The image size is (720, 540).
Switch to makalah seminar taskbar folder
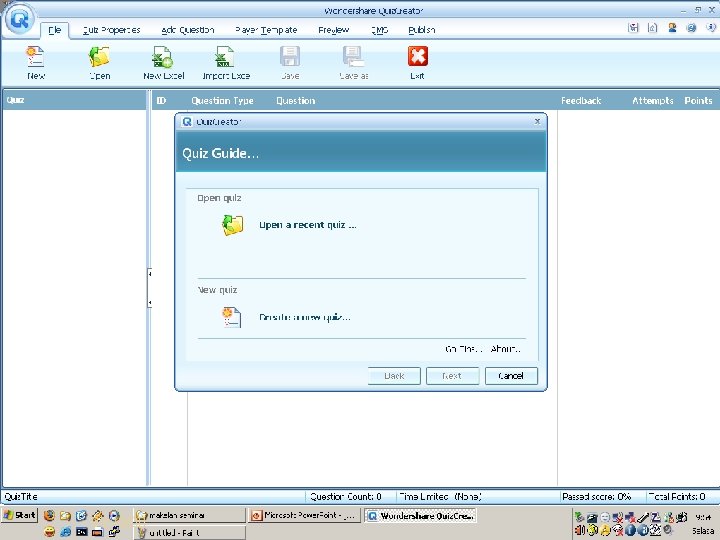189,516
